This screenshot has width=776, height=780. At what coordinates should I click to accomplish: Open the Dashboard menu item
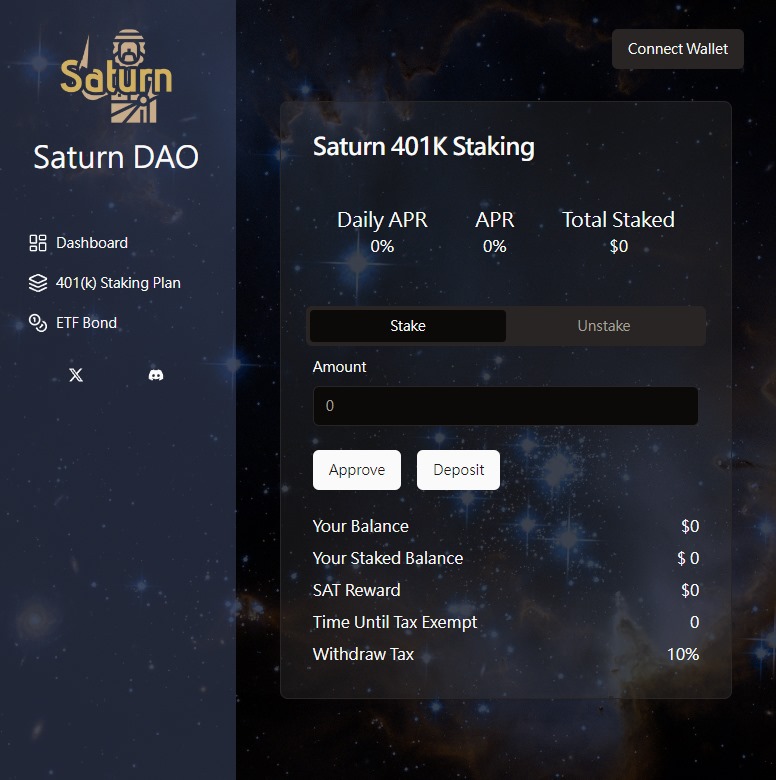[x=79, y=243]
